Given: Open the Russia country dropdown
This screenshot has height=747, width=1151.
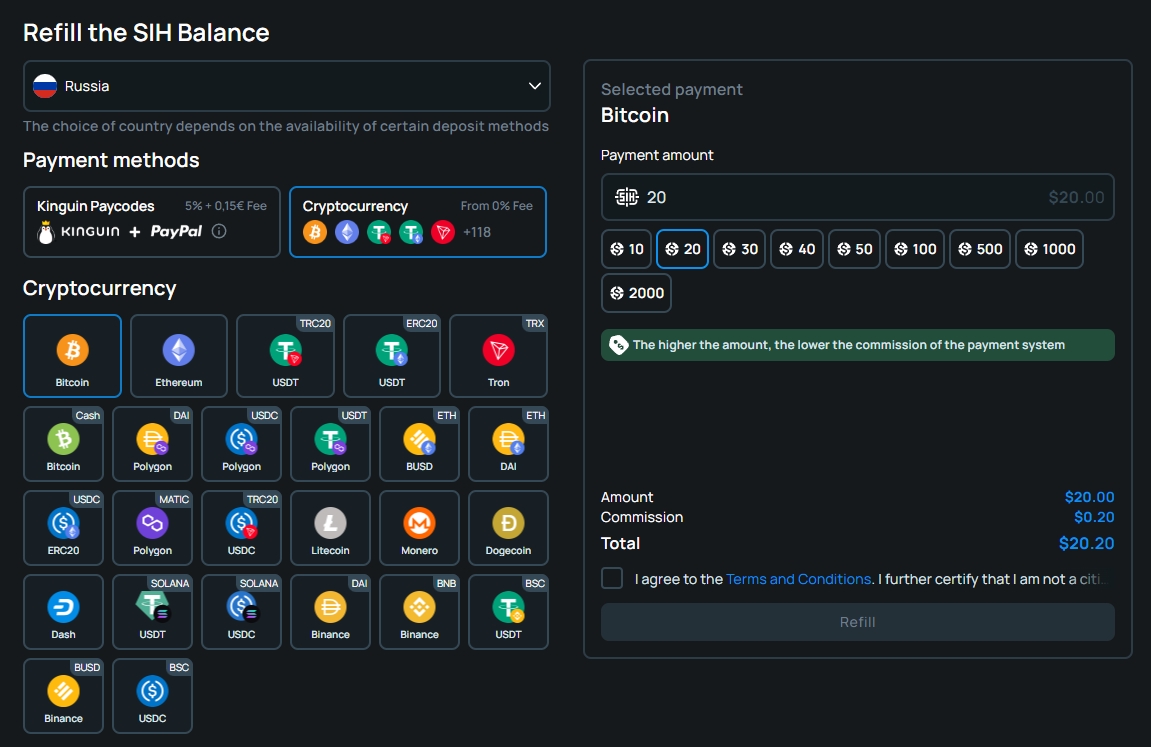Looking at the screenshot, I should (286, 86).
